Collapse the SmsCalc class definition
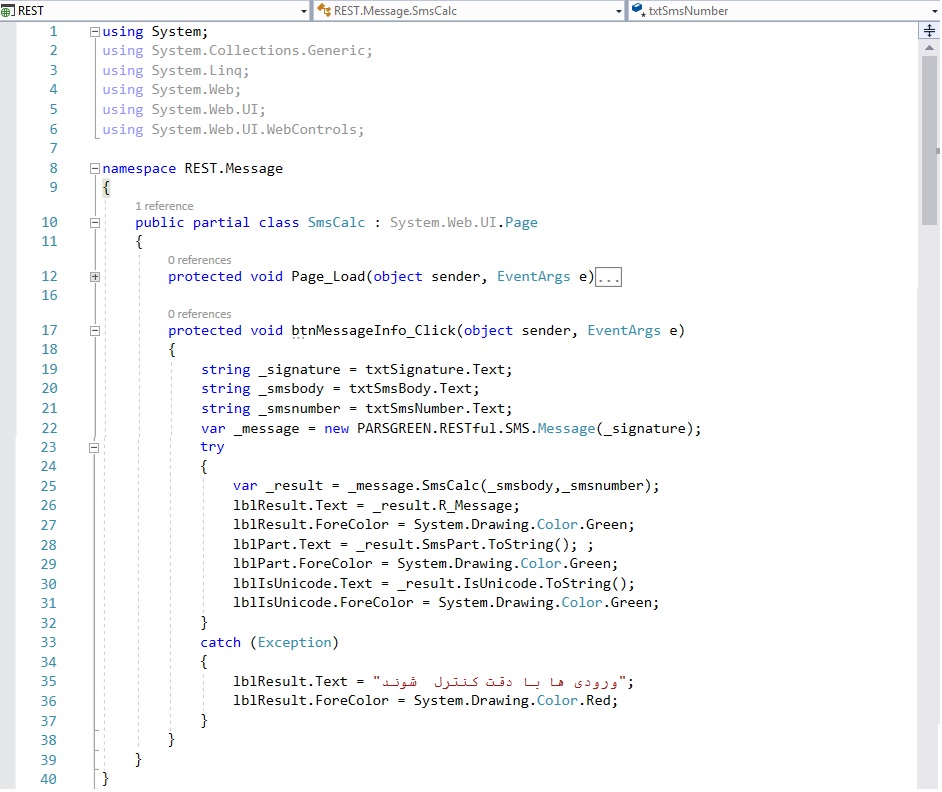This screenshot has width=942, height=792. [x=95, y=223]
